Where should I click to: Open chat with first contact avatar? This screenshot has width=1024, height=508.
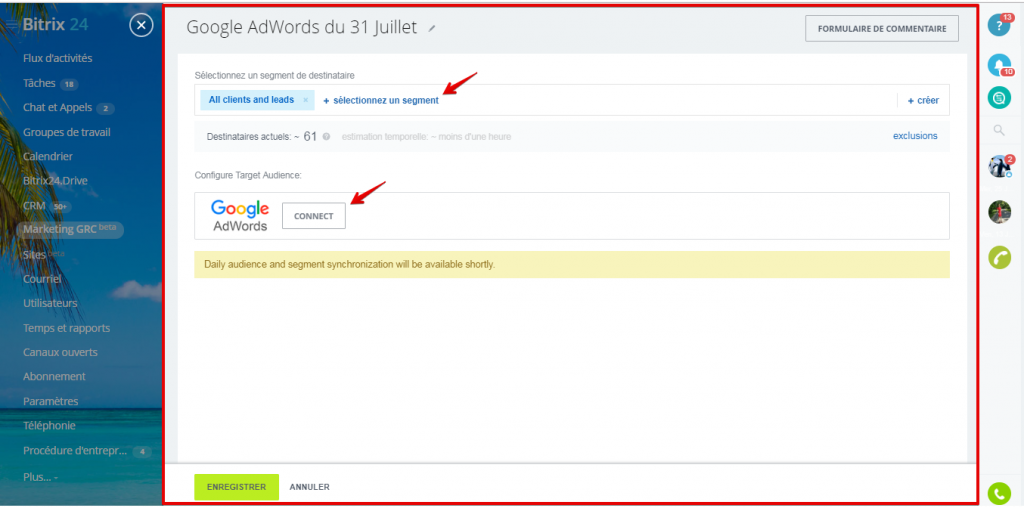pos(999,167)
